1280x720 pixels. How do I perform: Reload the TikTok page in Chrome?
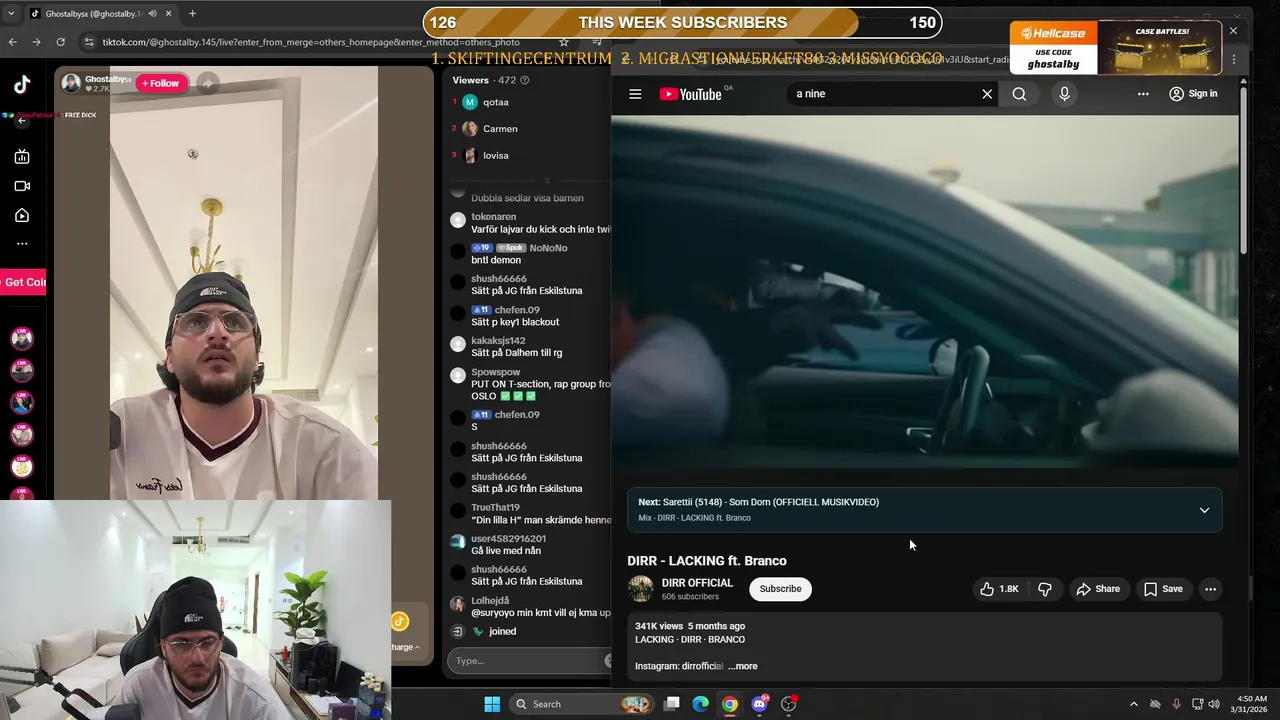click(x=61, y=42)
